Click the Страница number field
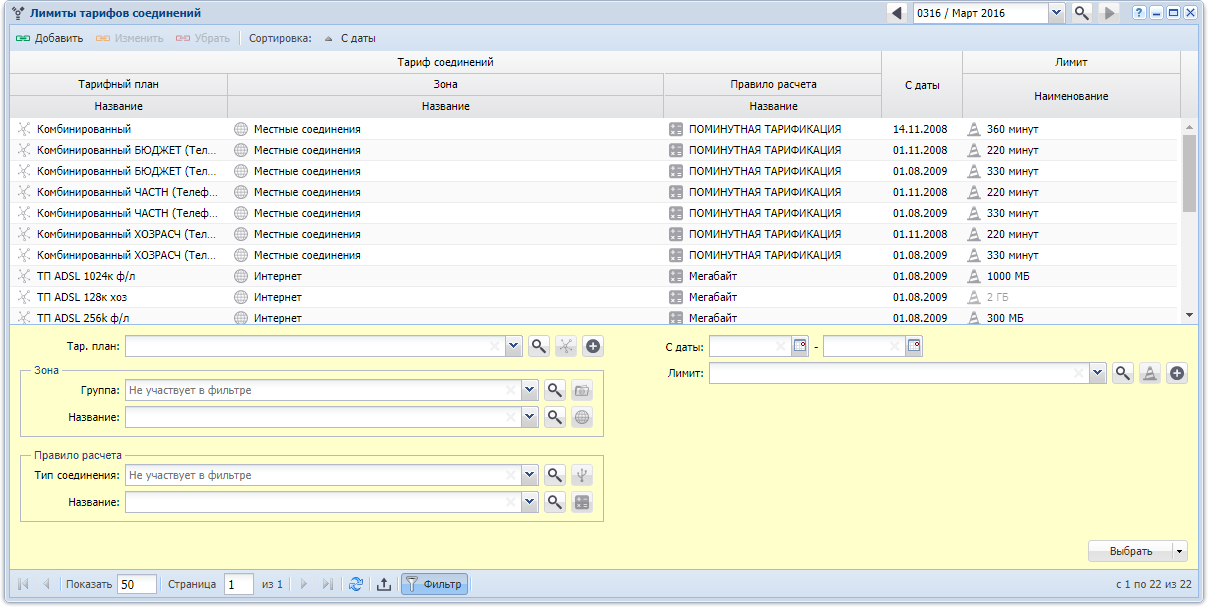The height and width of the screenshot is (607, 1208). tap(239, 584)
